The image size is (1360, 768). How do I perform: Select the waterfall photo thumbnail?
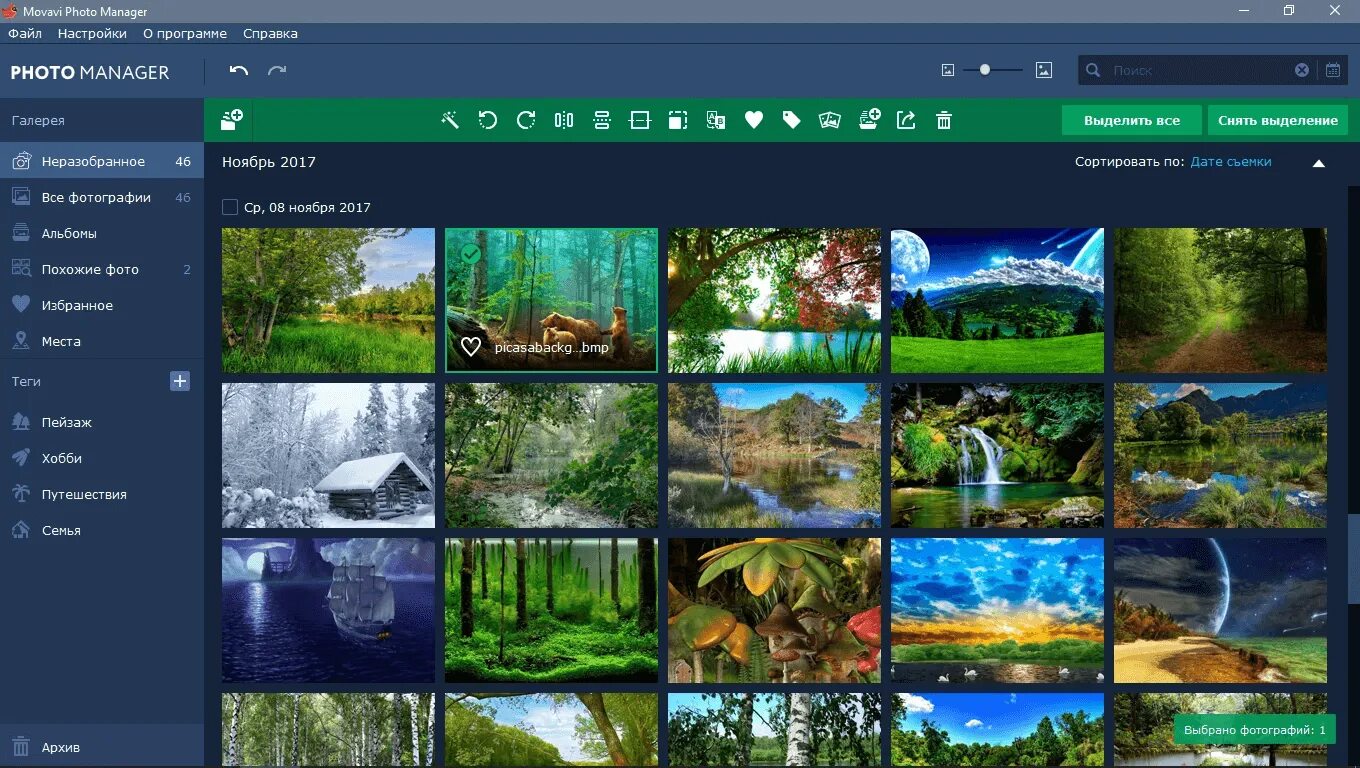[x=997, y=455]
